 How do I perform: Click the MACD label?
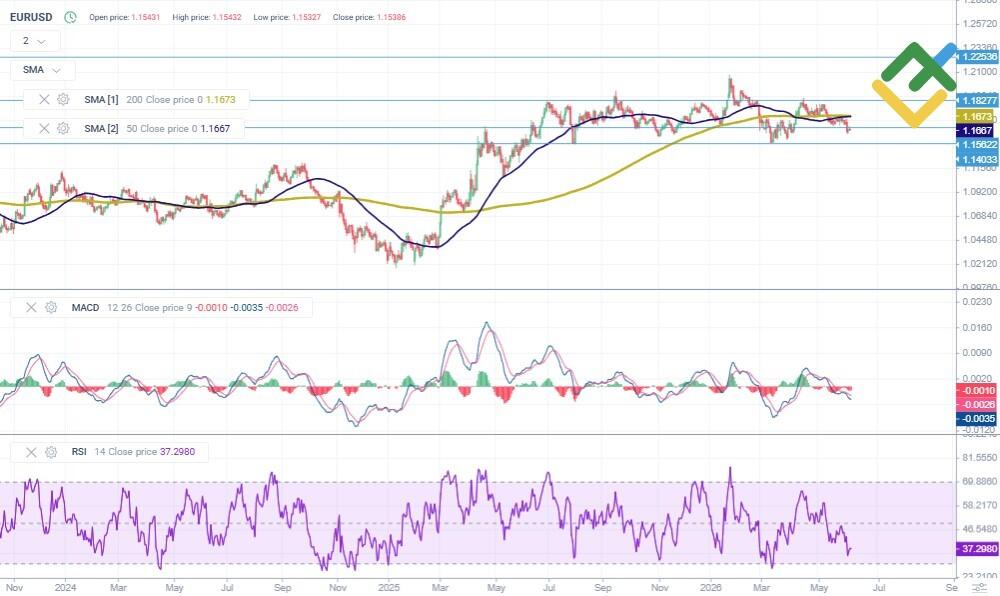pos(85,307)
